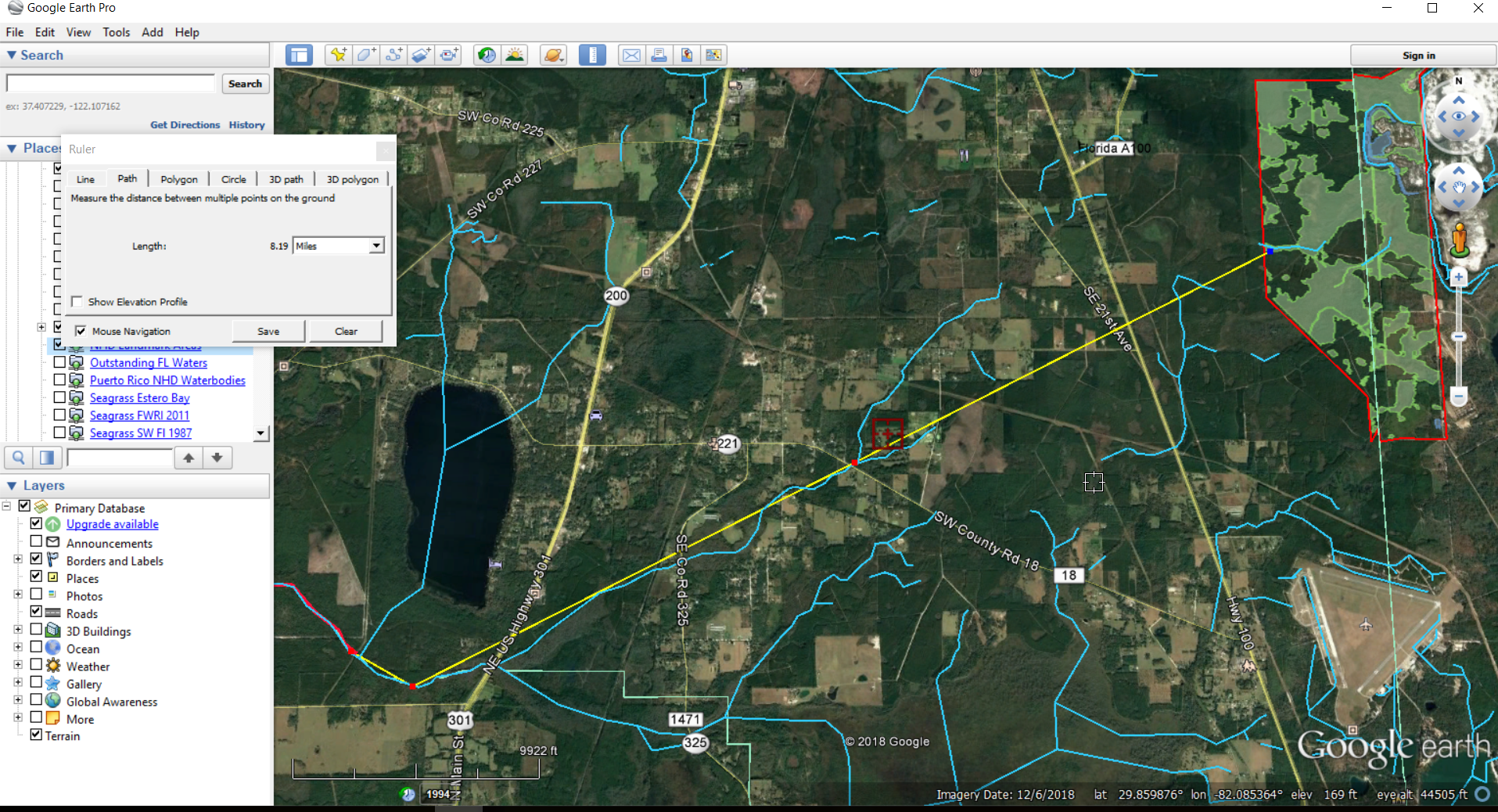This screenshot has height=812, width=1498.
Task: Add a placemark using the pushpin icon
Action: click(x=338, y=55)
